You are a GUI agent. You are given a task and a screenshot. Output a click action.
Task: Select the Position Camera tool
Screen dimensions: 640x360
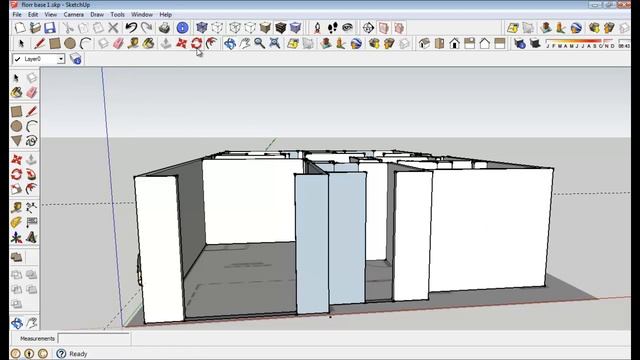[317, 28]
